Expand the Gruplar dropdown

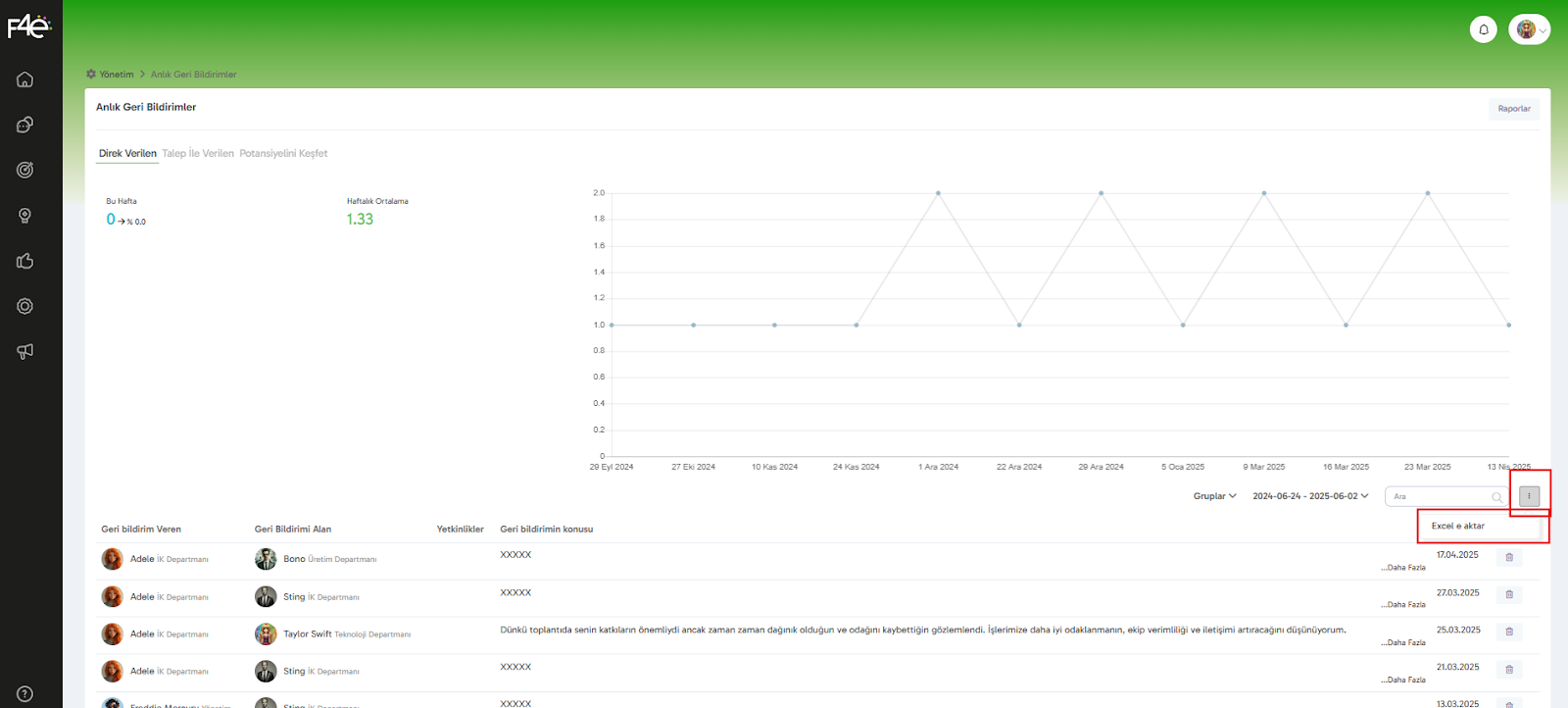coord(1214,496)
